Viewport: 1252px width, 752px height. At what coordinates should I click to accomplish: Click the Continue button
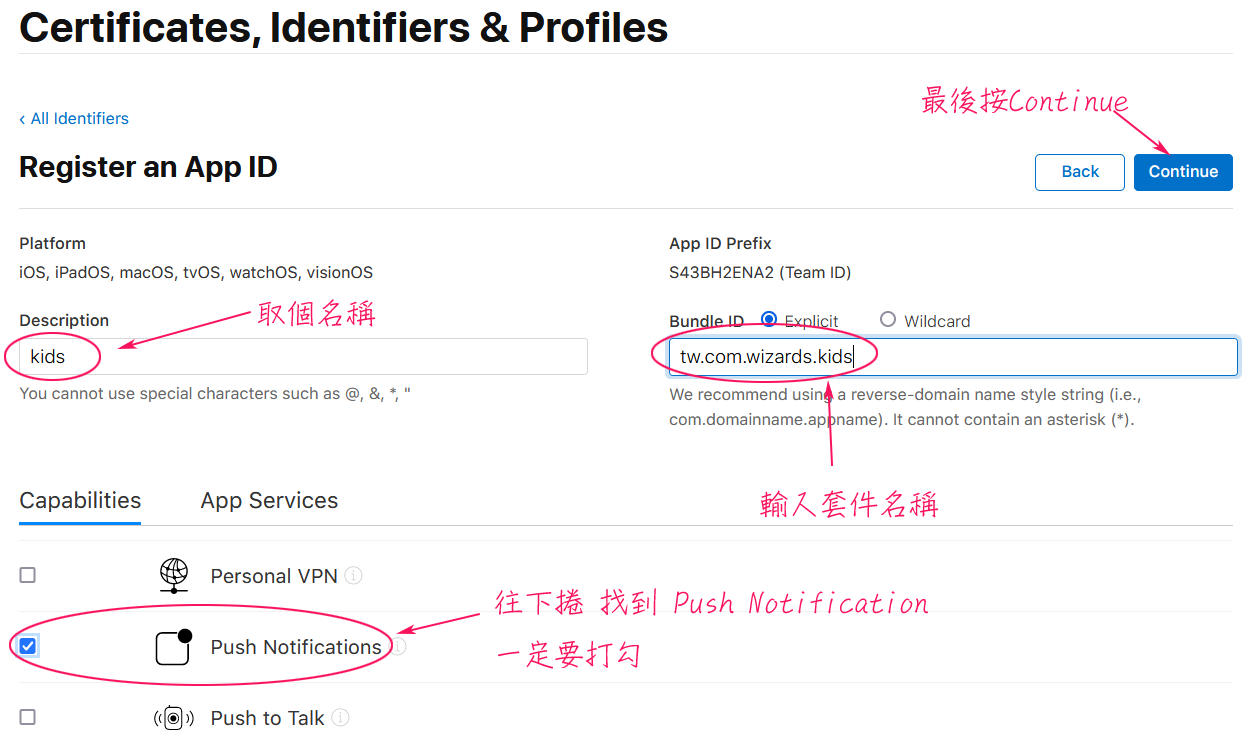[1183, 172]
